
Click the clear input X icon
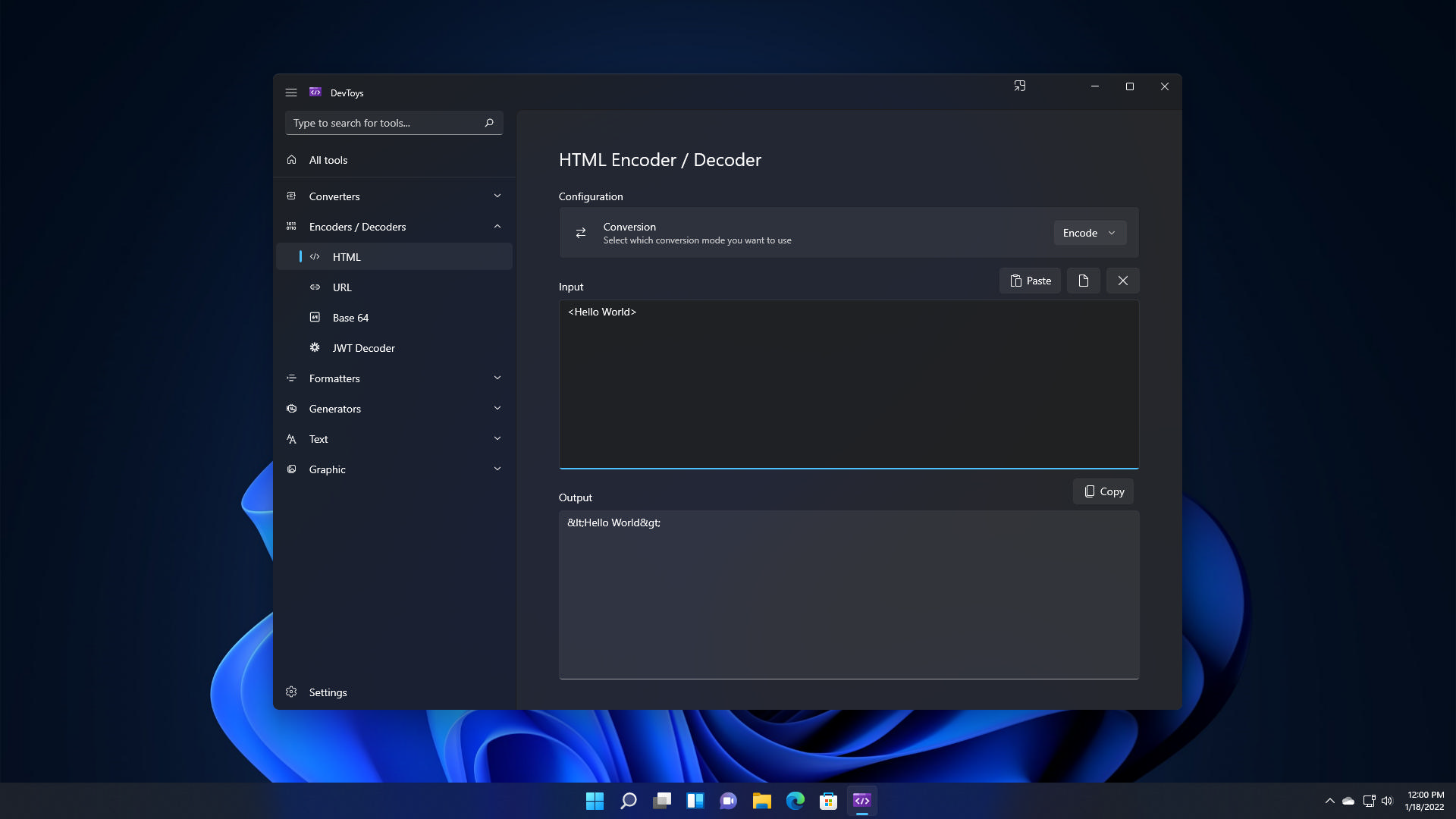tap(1123, 280)
